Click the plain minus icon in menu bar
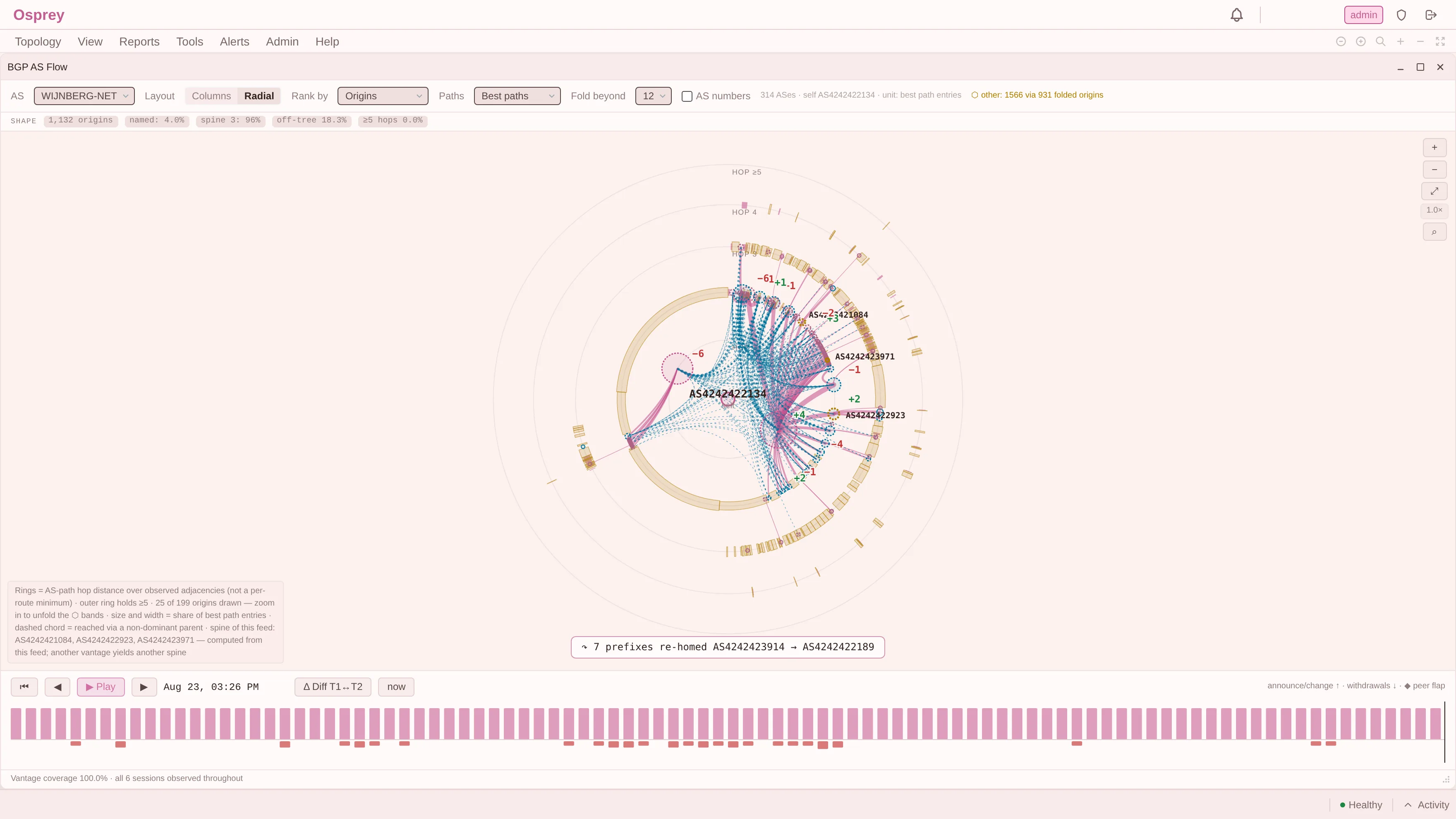The image size is (1456, 819). click(x=1420, y=41)
